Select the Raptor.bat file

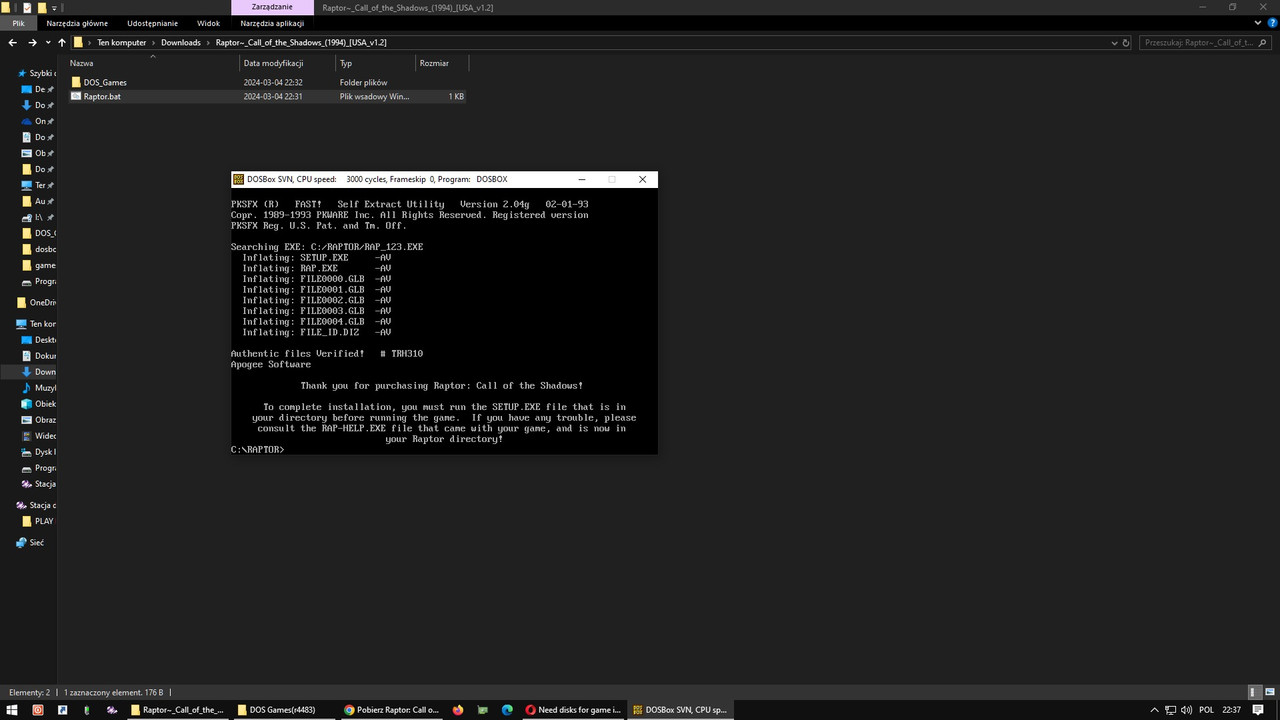click(x=102, y=96)
